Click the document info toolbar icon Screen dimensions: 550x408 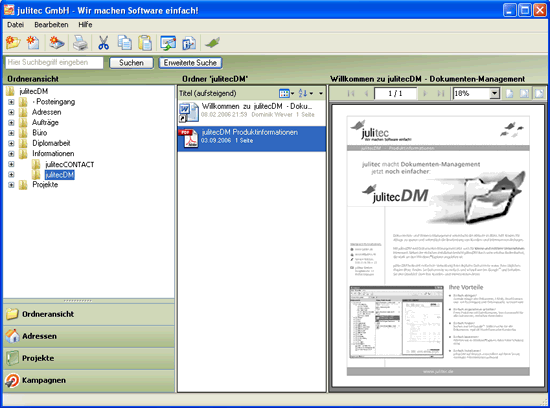coord(189,44)
